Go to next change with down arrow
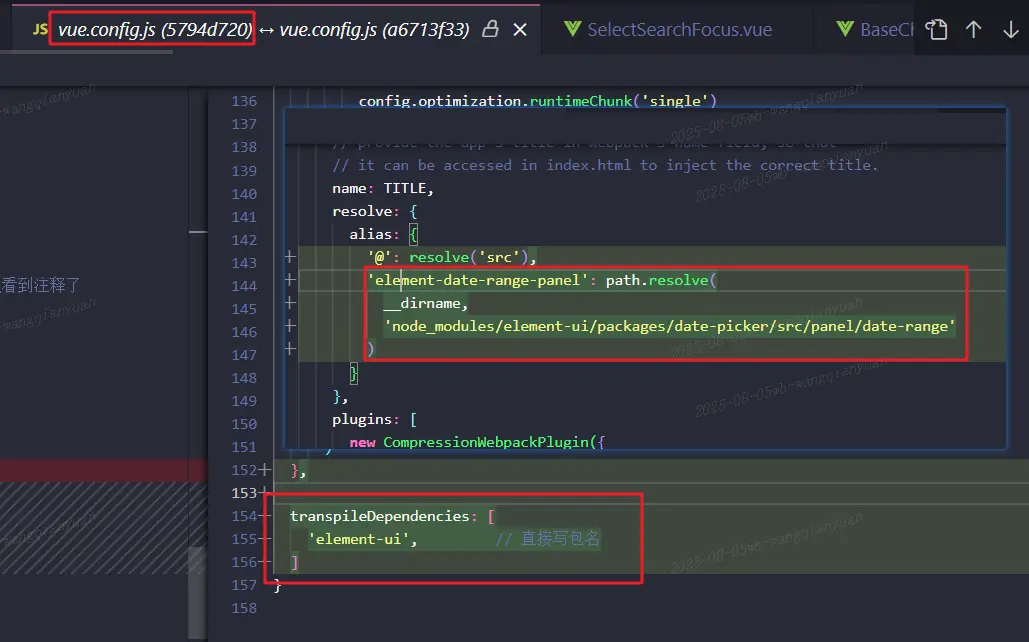 (x=1011, y=30)
